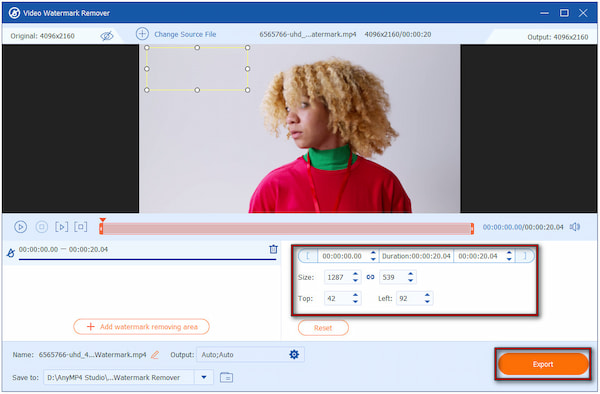Click the bracketed stop segment icon
Image resolution: width=600 pixels, height=394 pixels.
(81, 227)
